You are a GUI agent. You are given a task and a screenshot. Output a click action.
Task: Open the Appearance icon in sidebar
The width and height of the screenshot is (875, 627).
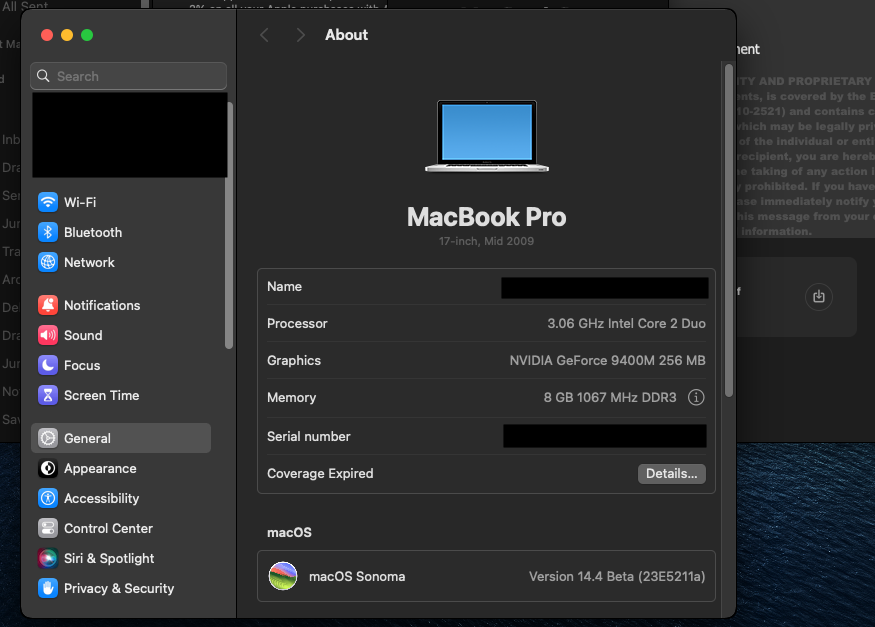tap(48, 469)
